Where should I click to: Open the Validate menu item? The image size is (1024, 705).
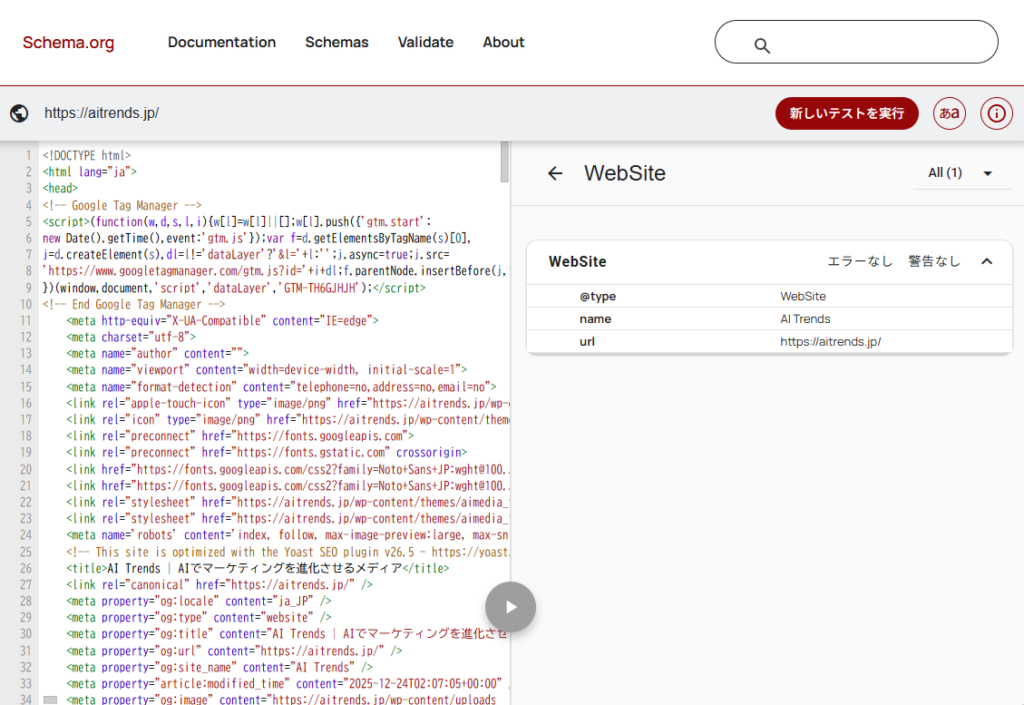pyautogui.click(x=425, y=42)
